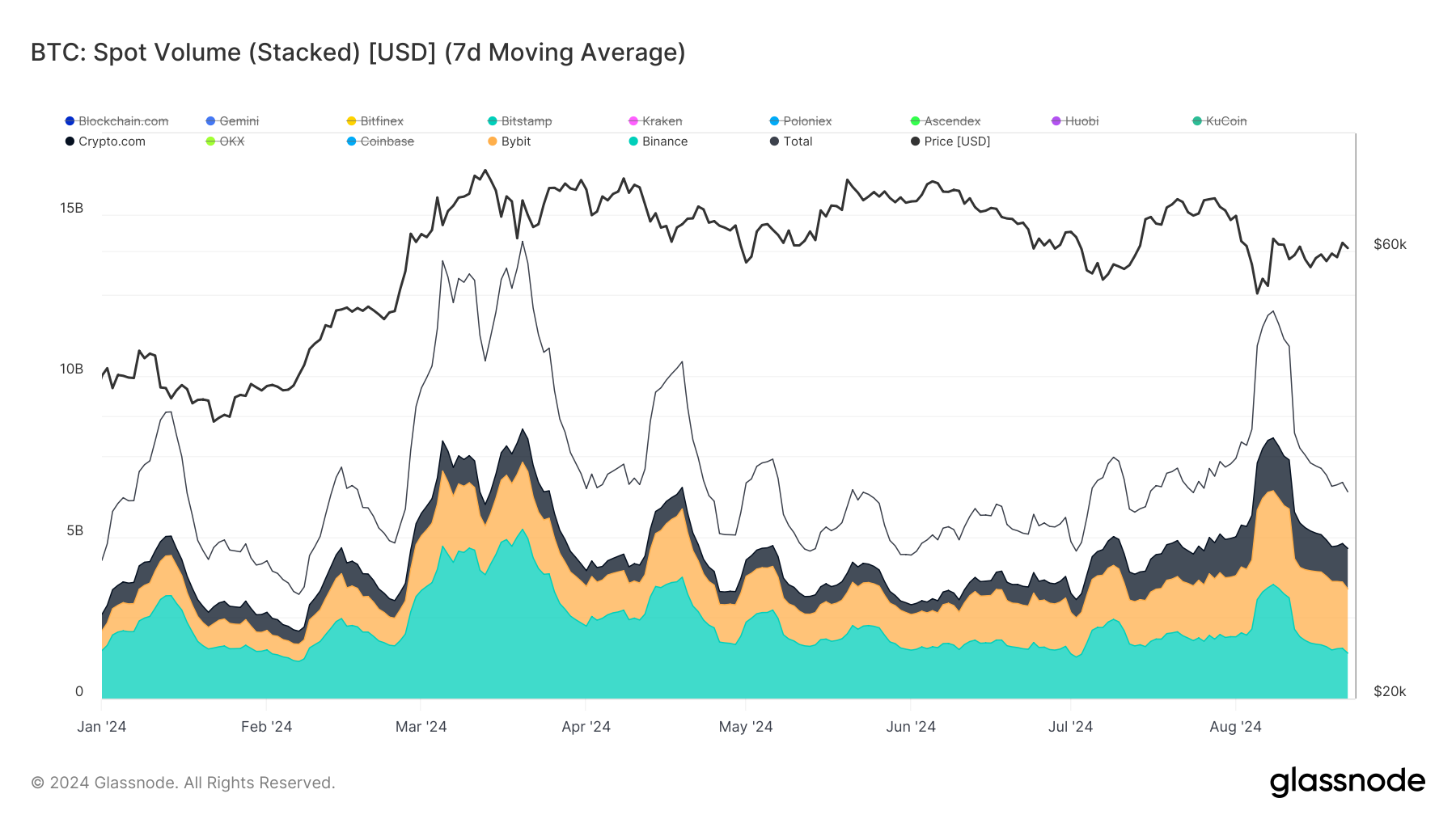Enable Huobi legend item
This screenshot has height=819, width=1456.
(x=1075, y=121)
